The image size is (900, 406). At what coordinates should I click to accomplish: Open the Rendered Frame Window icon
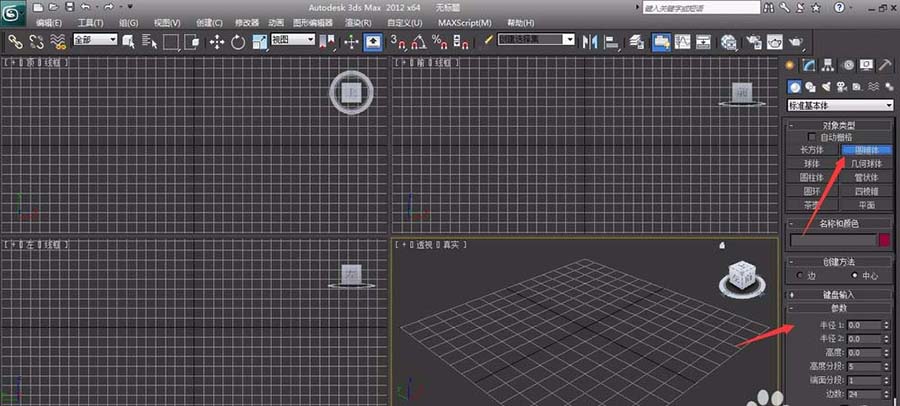[775, 41]
